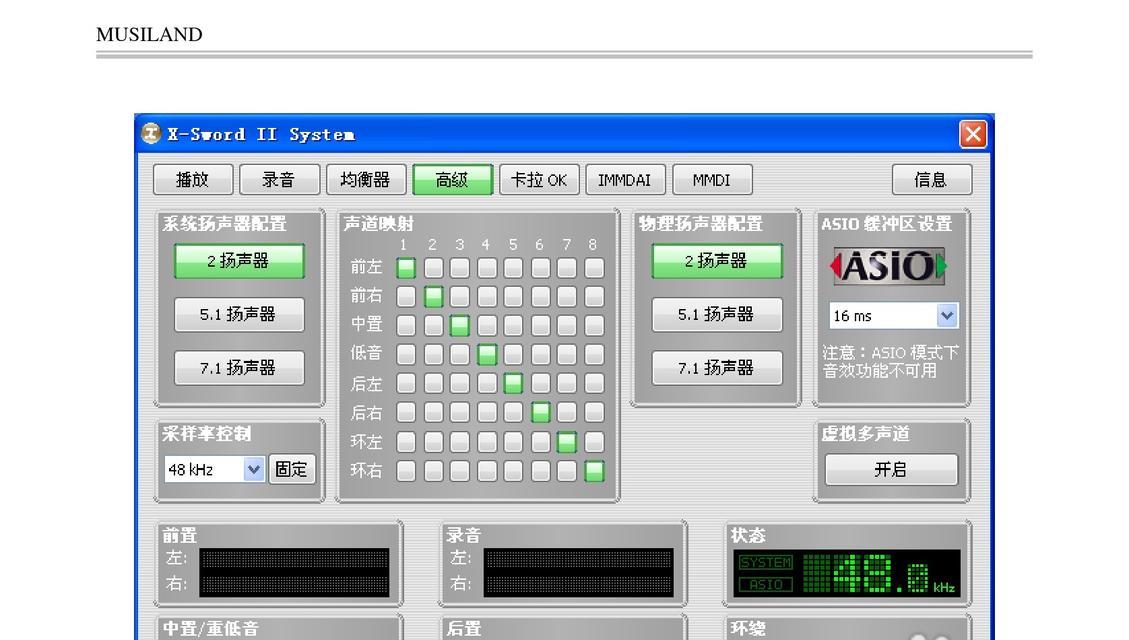Select 2 扬声器 under 物理扬声器配置
Image resolution: width=1129 pixels, height=640 pixels.
[x=717, y=261]
